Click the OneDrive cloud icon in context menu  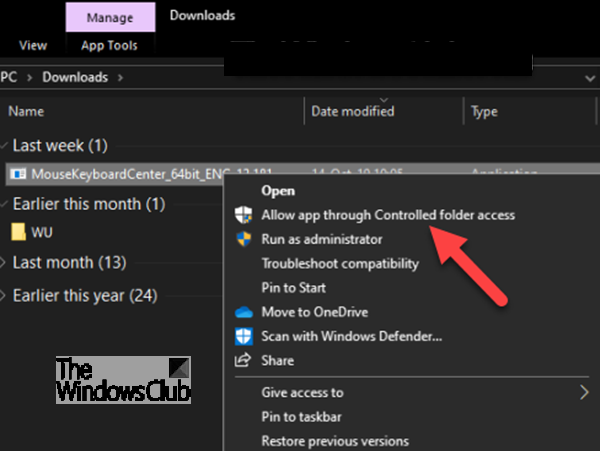tap(244, 312)
